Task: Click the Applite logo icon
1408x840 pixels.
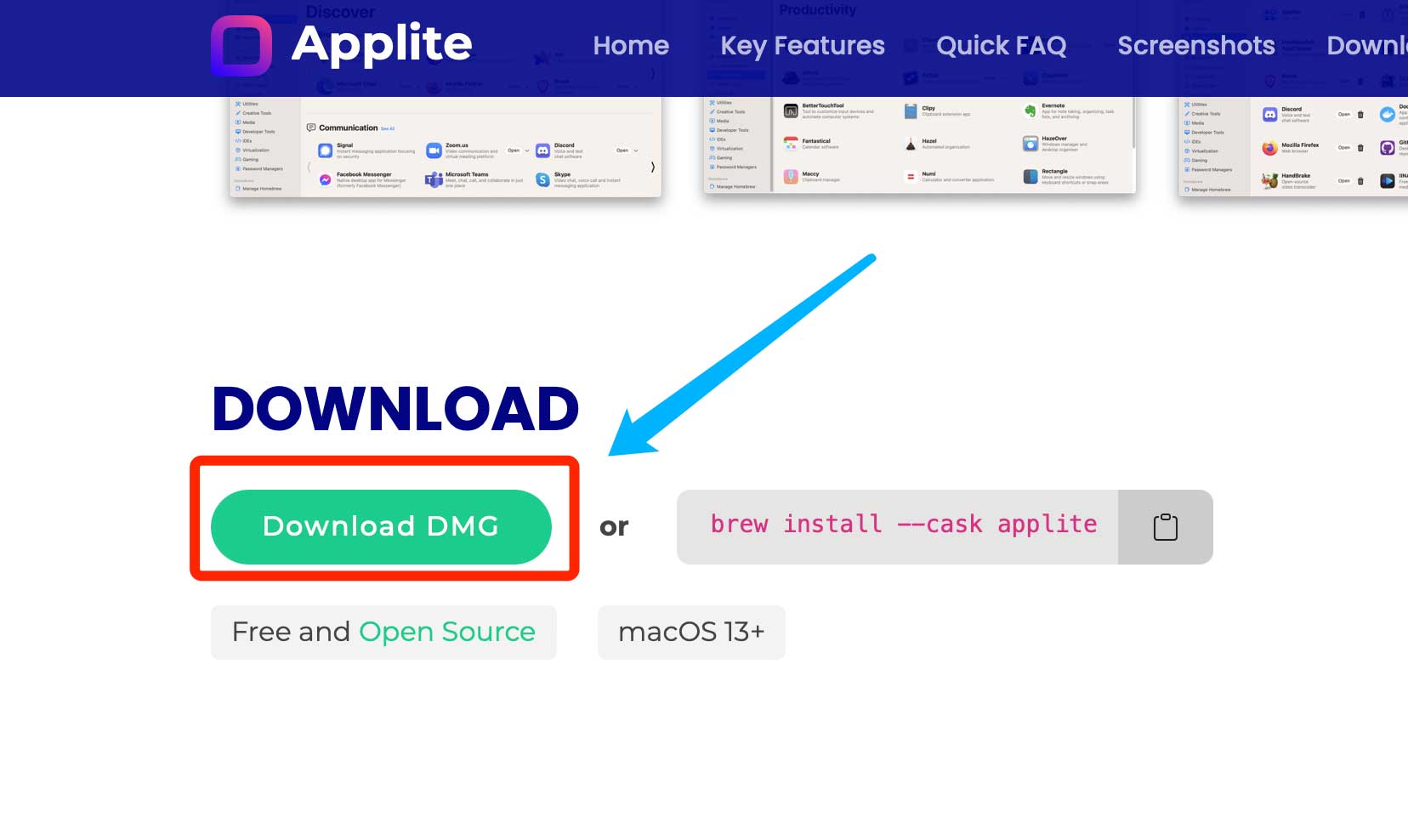Action: [241, 46]
